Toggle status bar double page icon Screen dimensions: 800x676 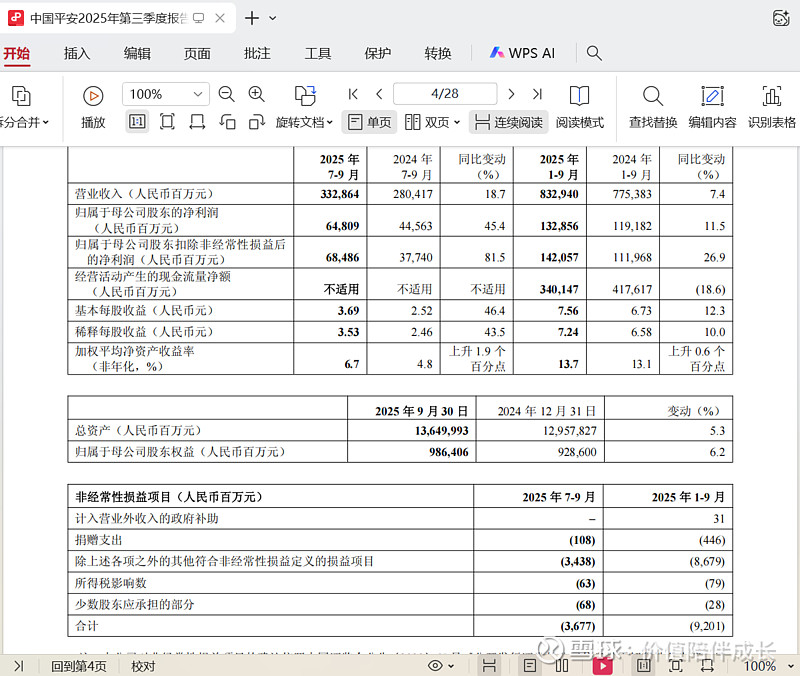tap(562, 666)
